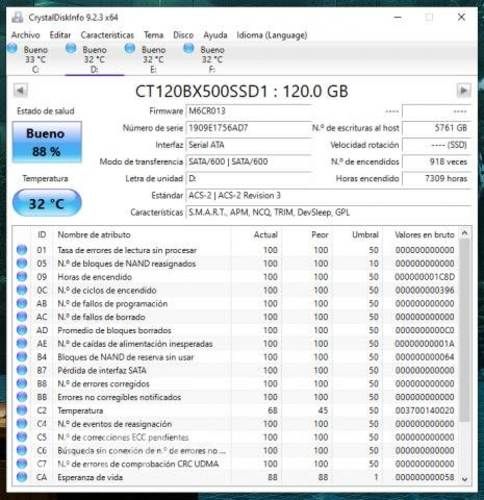Viewport: 484px width, 500px height.
Task: Click status icon of attribute B8 row
Action: (x=22, y=383)
